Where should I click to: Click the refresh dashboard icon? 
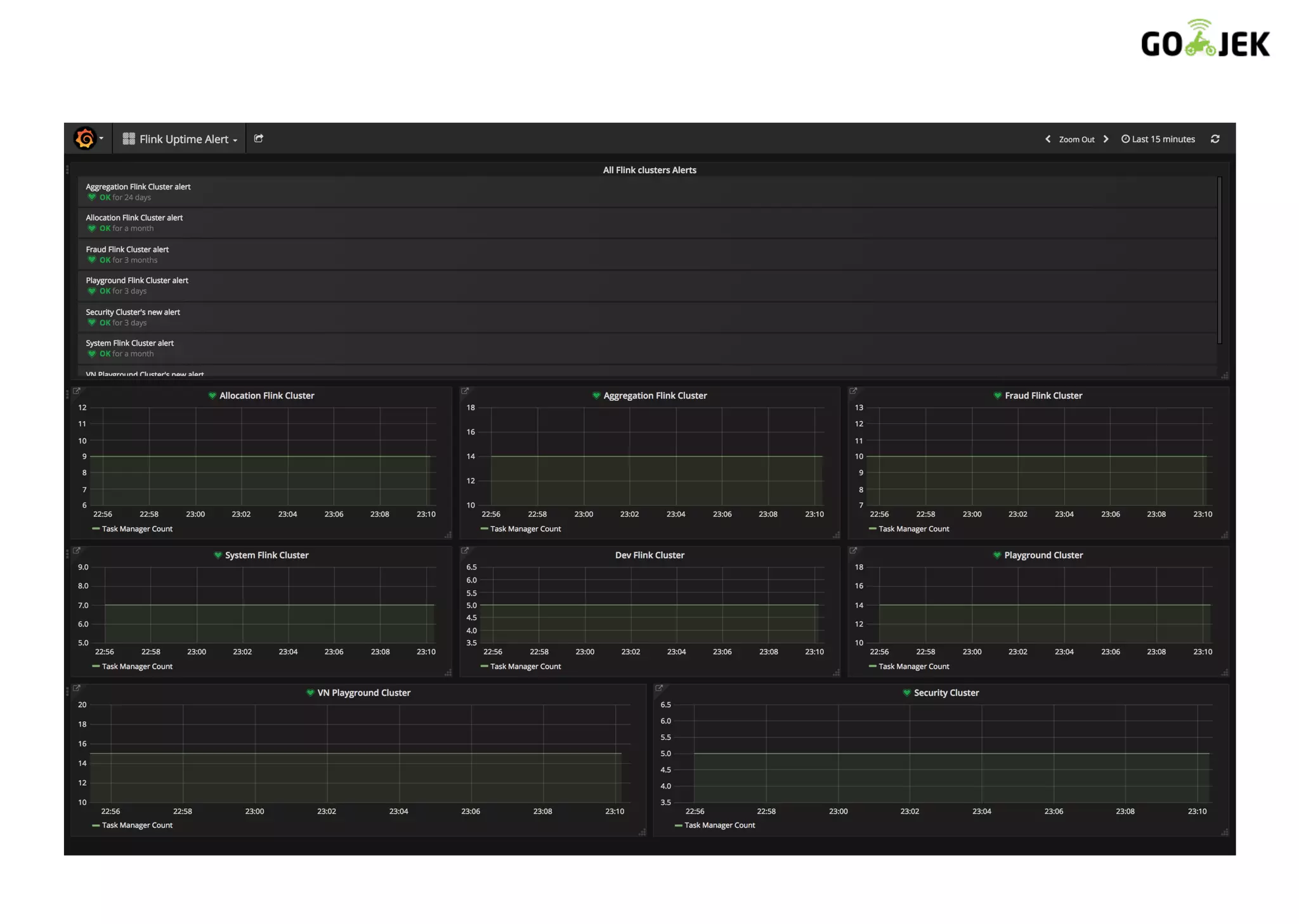[x=1215, y=139]
